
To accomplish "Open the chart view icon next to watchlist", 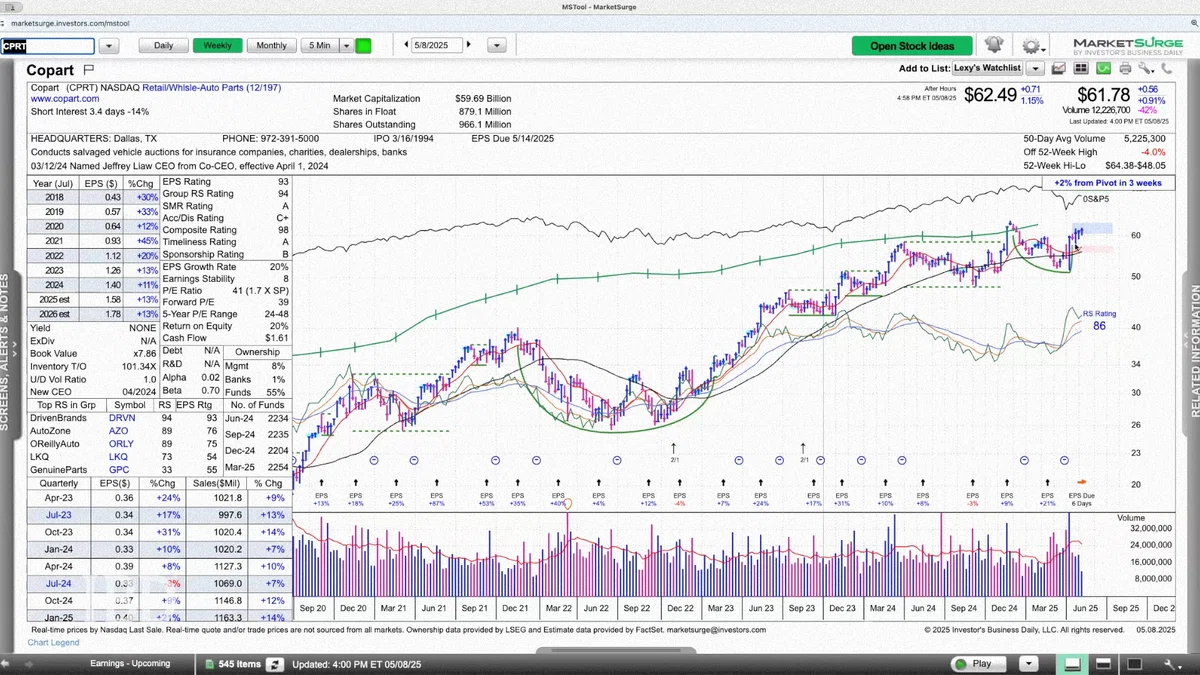I will tap(1059, 68).
